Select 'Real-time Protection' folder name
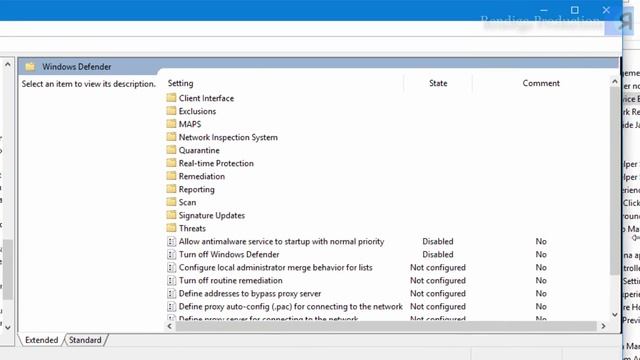Viewport: 640px width, 360px height. 216,163
